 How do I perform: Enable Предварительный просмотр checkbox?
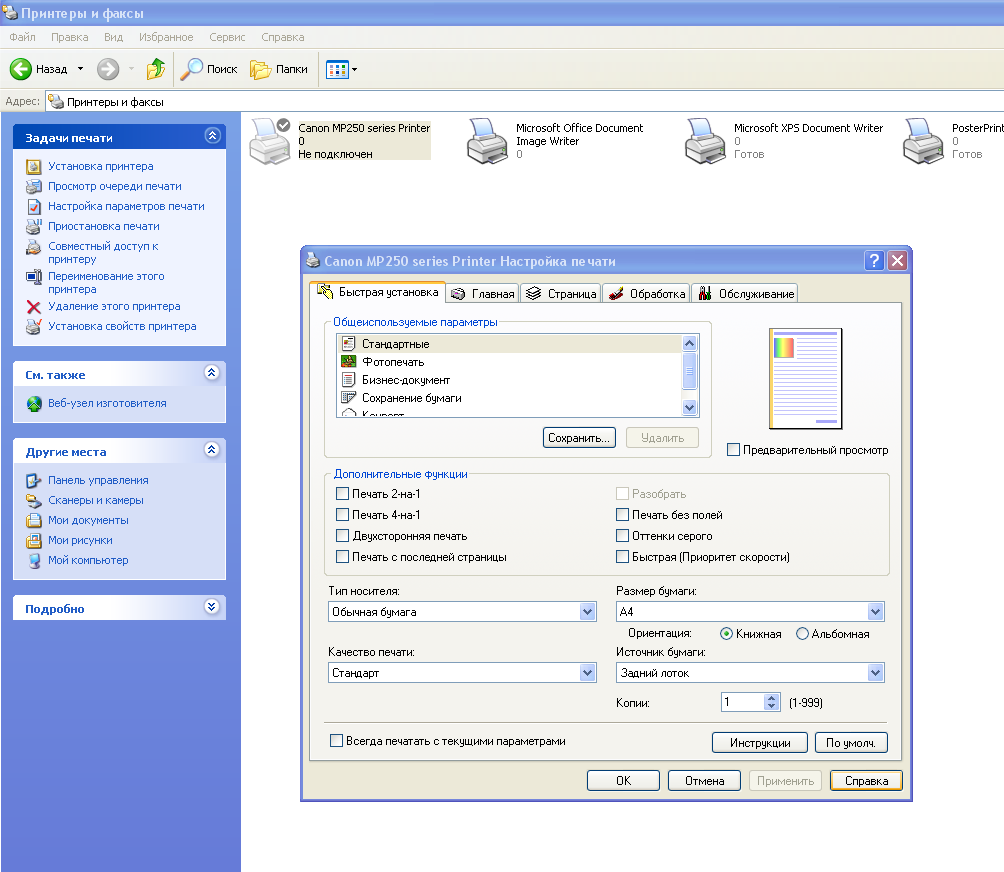[734, 450]
